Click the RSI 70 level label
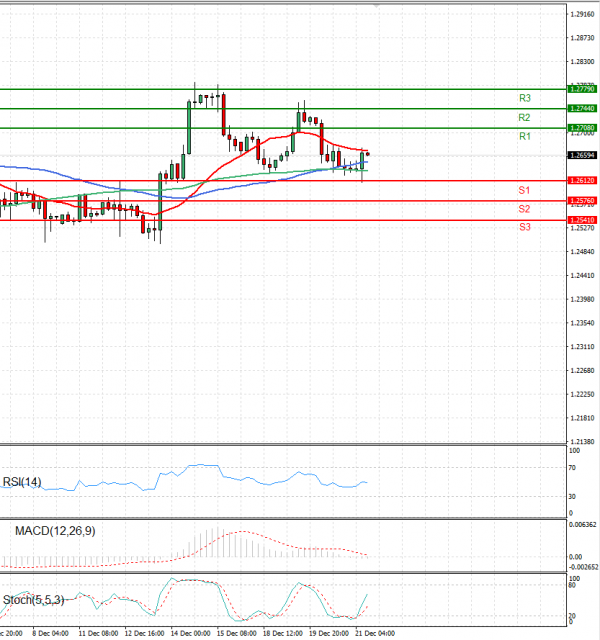Image resolution: width=600 pixels, height=640 pixels. (x=572, y=468)
